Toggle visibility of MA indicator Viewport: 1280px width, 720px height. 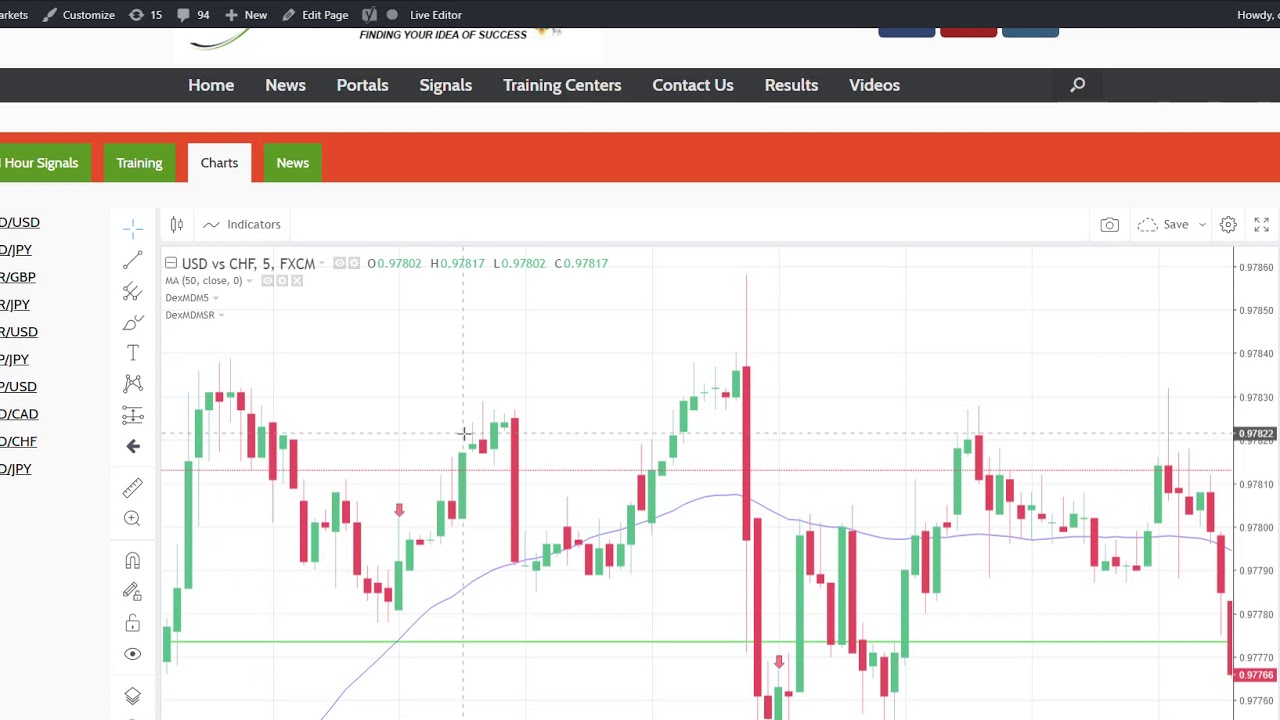pos(267,281)
